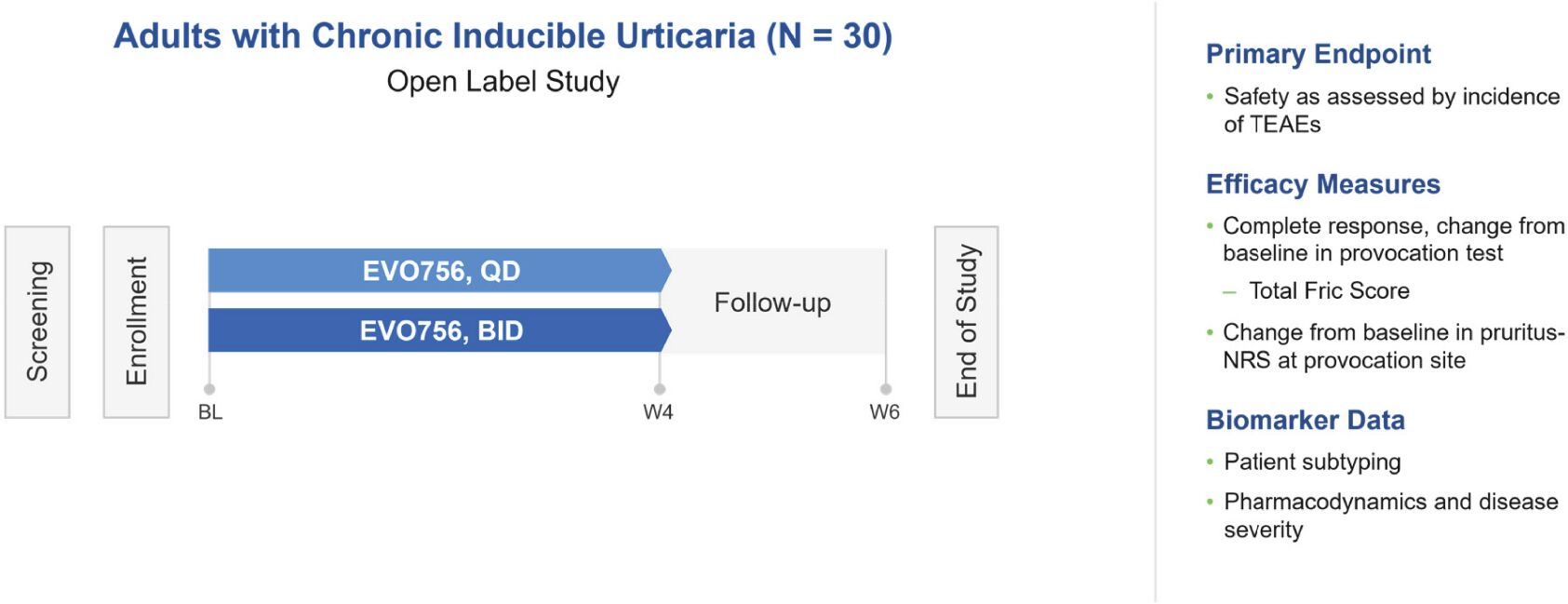Viewport: 1568px width, 604px height.
Task: Select the Patient subtyping bullet
Action: click(x=1312, y=462)
